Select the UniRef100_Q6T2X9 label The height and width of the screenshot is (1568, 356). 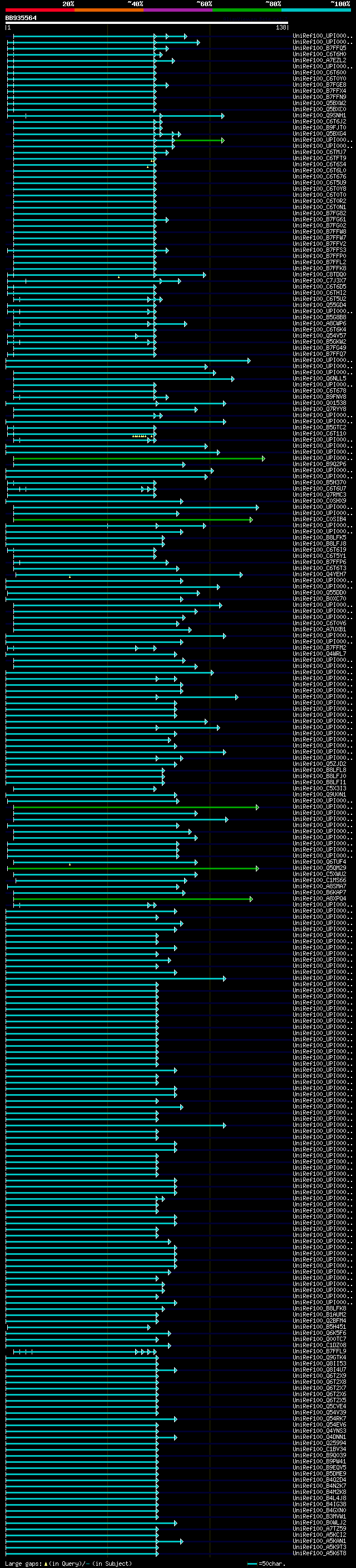tap(319, 1376)
